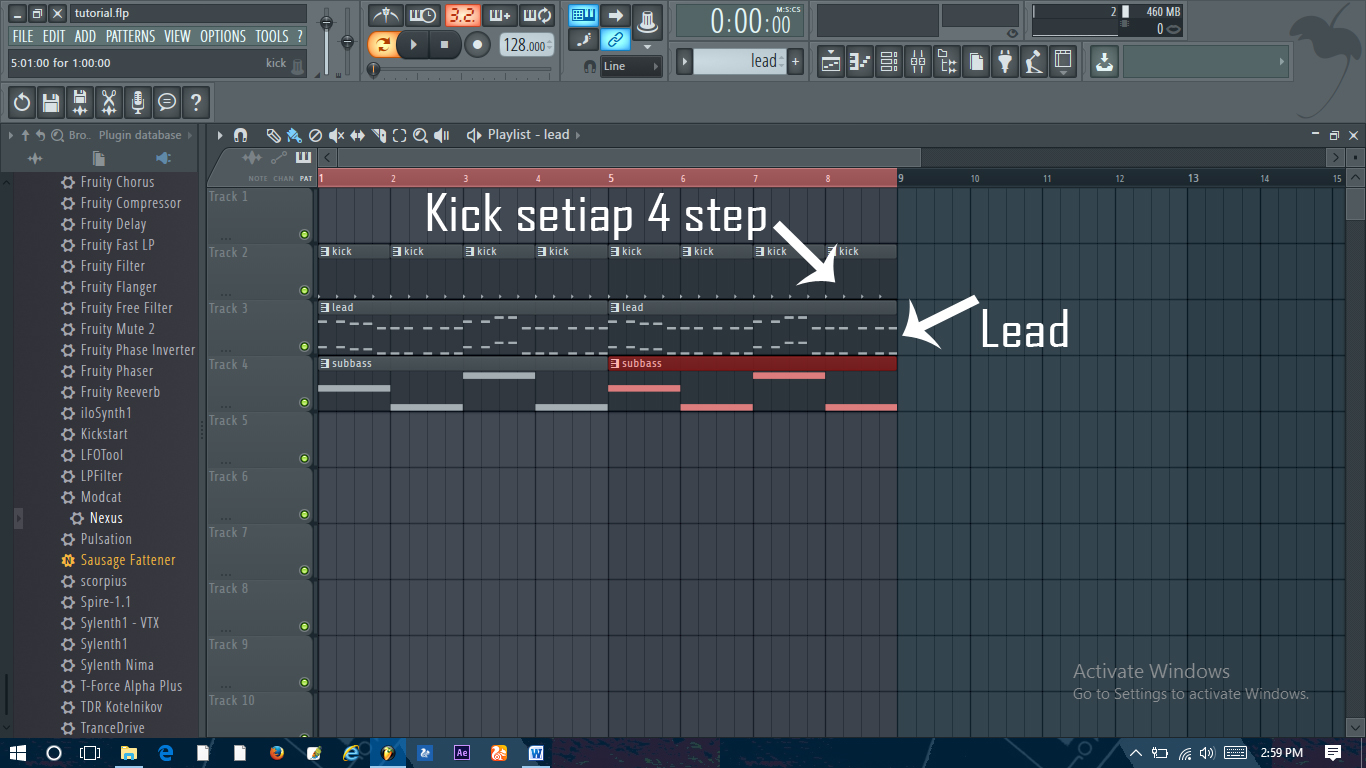The image size is (1366, 768).
Task: Select the Delete tool in Playlist
Action: click(315, 135)
